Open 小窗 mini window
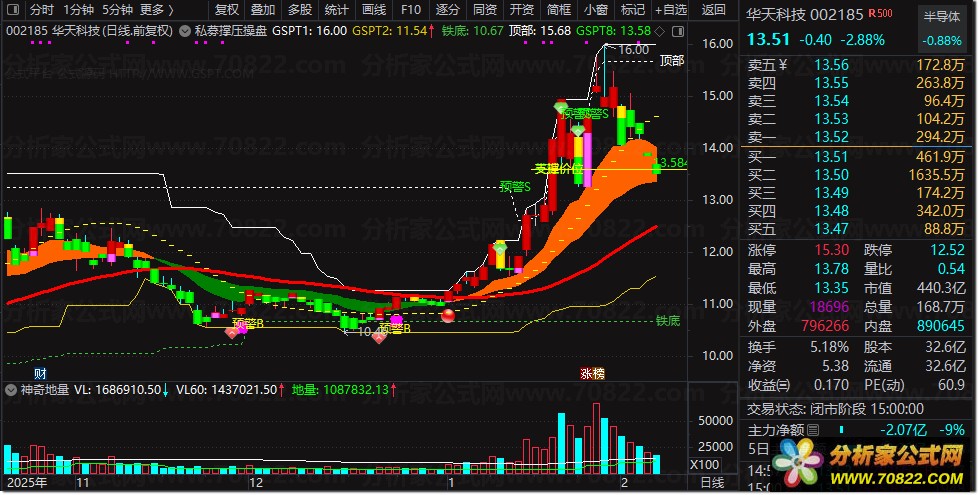 click(596, 10)
